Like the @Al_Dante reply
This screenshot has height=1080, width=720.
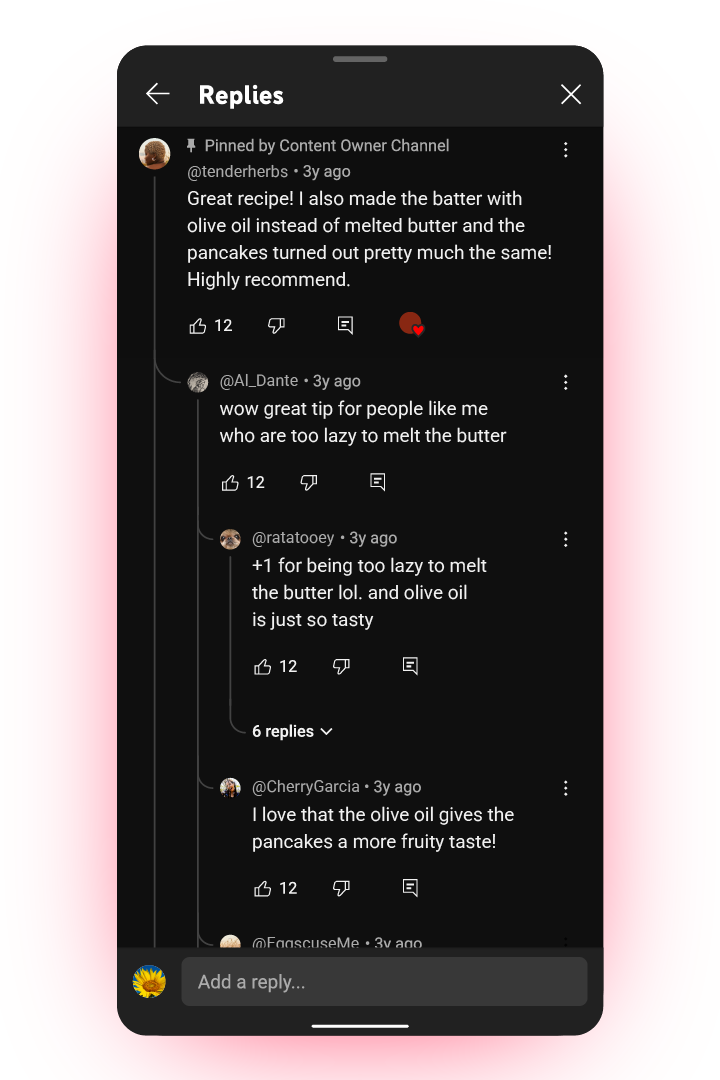coord(231,482)
